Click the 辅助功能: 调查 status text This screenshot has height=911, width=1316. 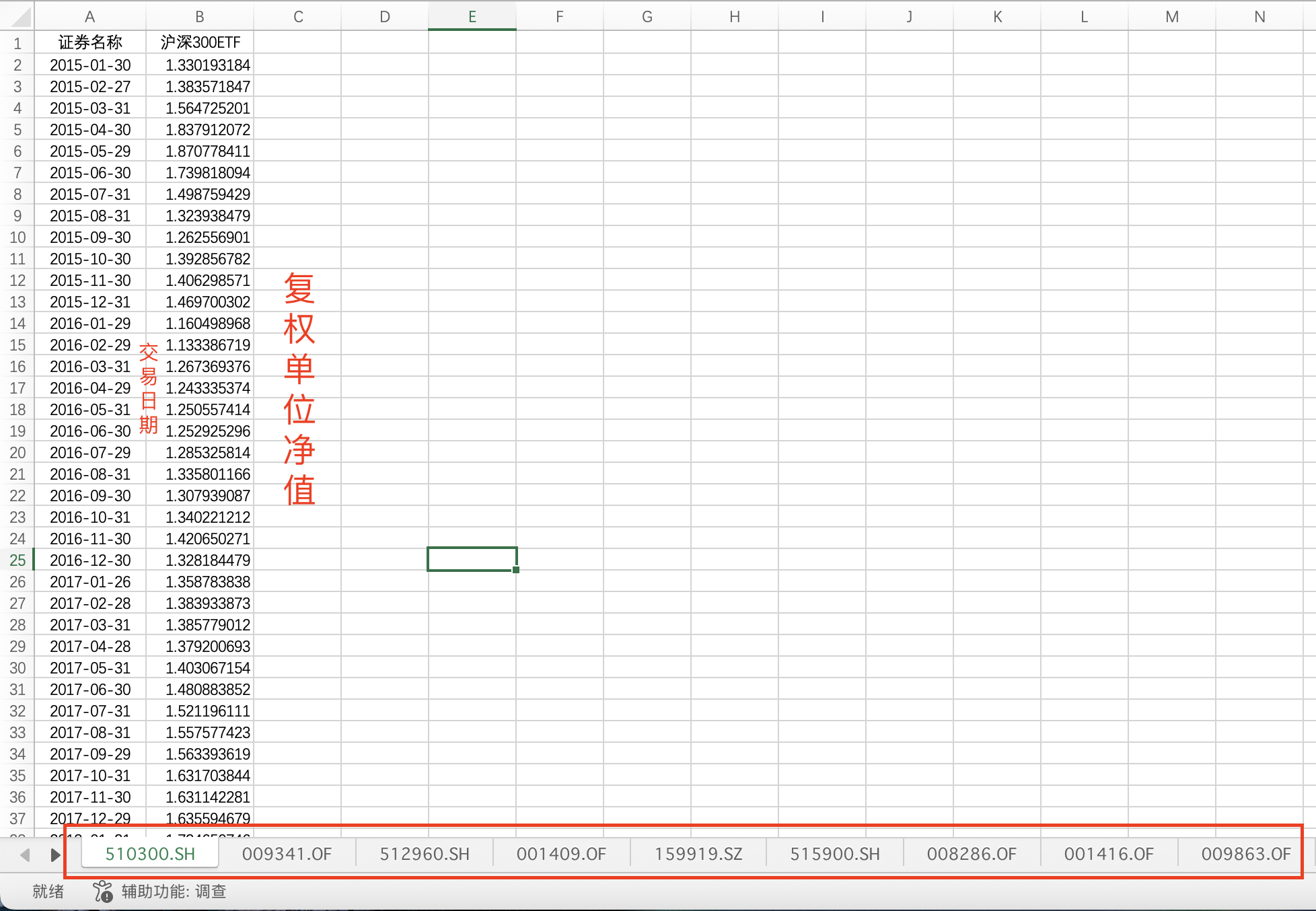[174, 891]
